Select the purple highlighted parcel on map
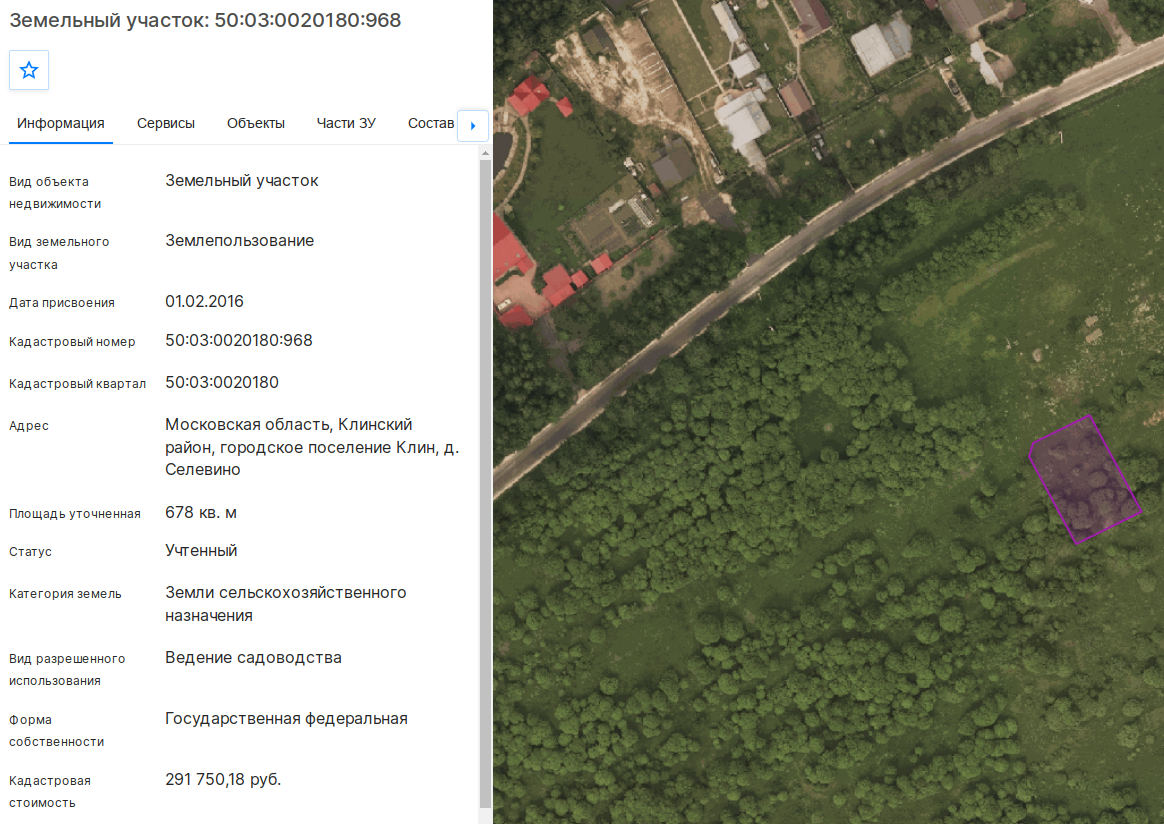The height and width of the screenshot is (824, 1164). [1085, 480]
